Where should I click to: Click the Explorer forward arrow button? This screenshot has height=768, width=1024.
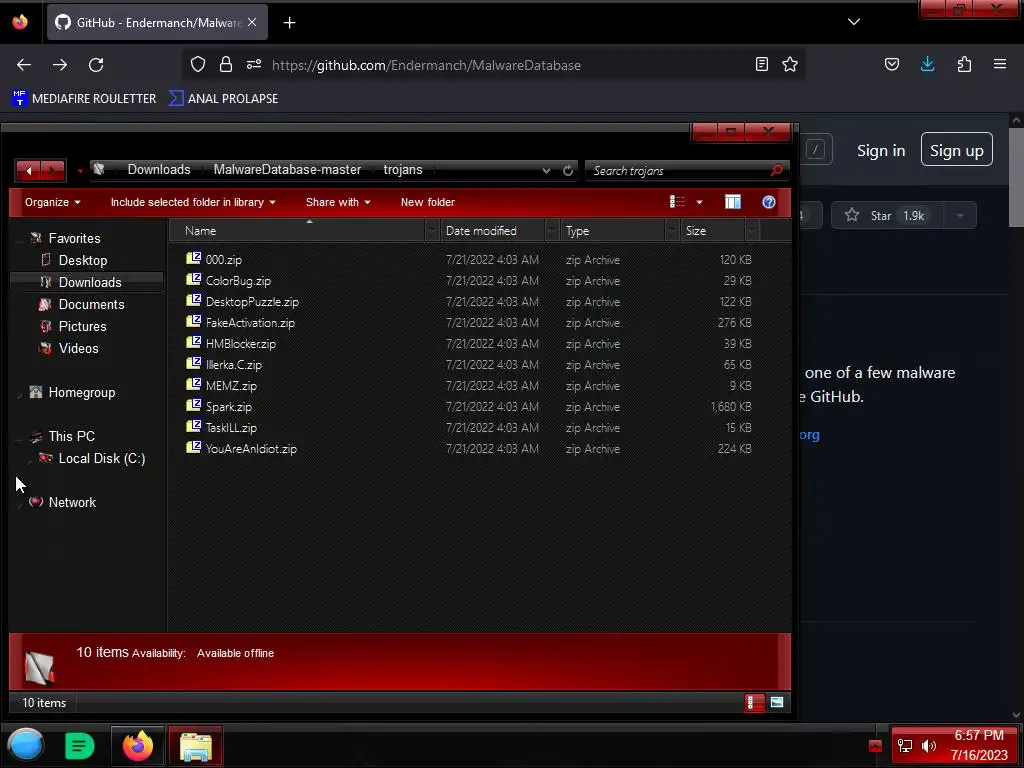pyautogui.click(x=52, y=170)
